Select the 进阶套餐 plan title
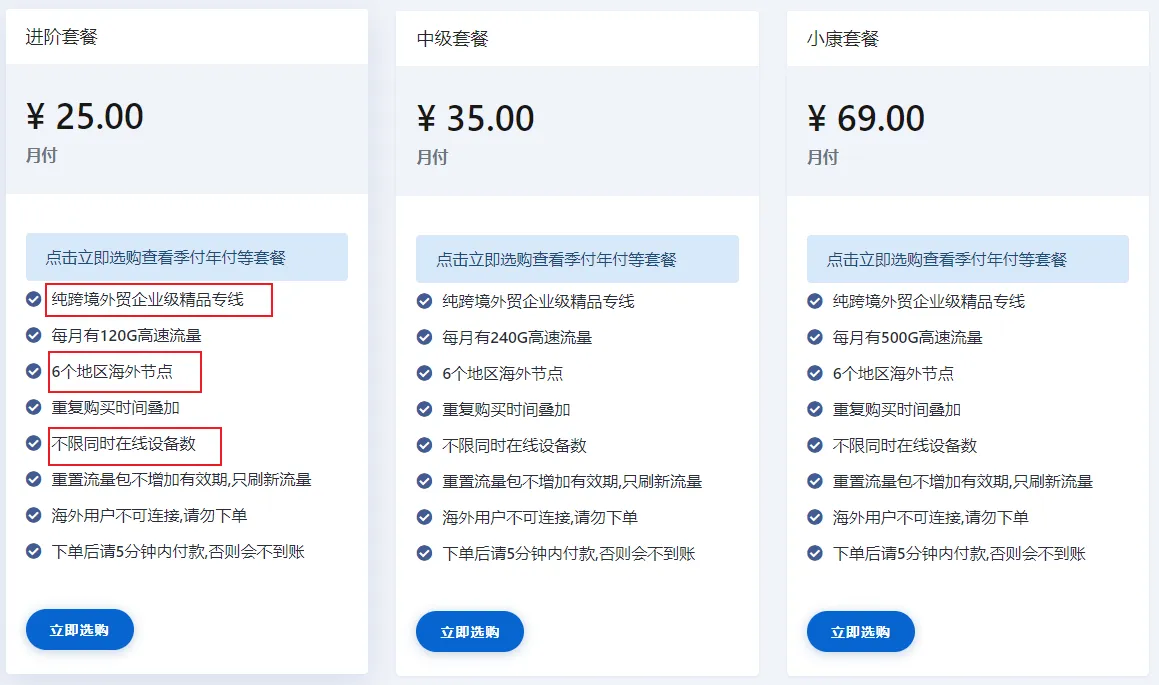Screen dimensions: 1159x685 click(61, 37)
